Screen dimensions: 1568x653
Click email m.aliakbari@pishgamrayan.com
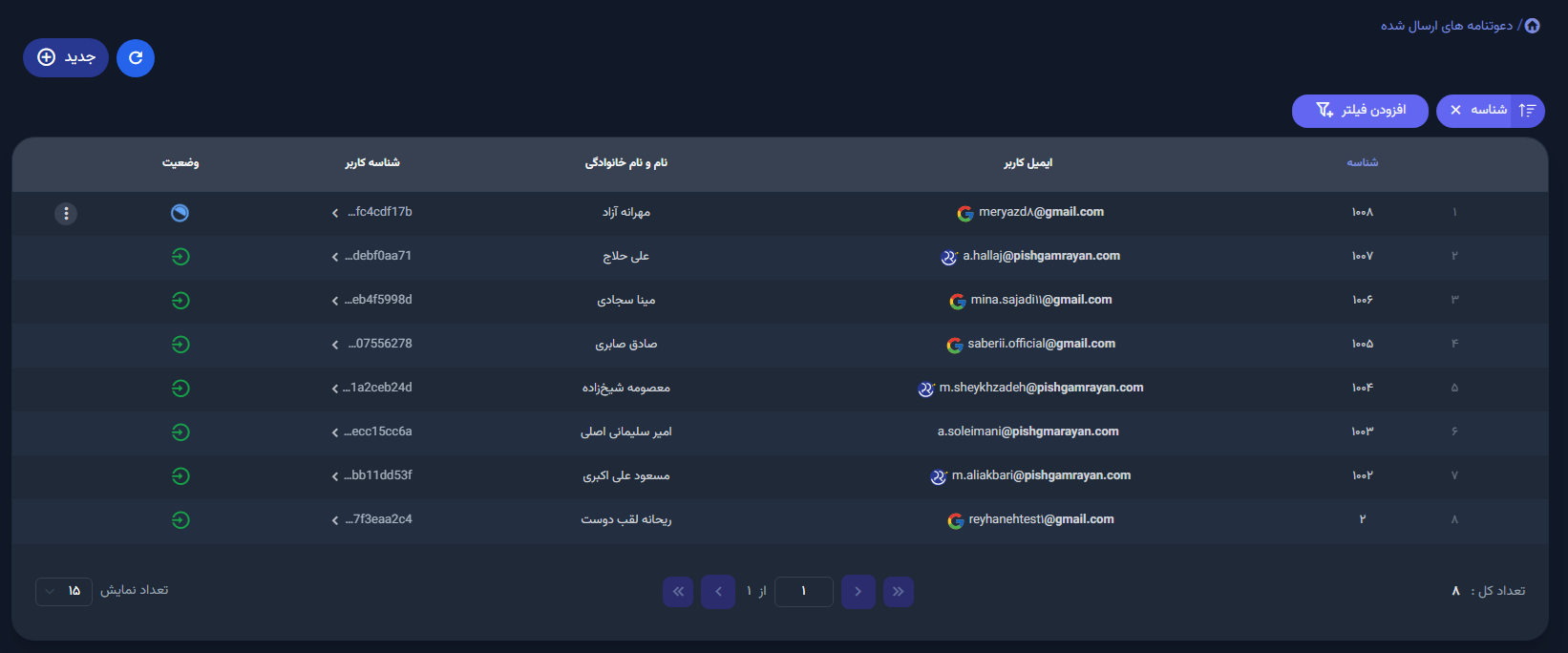point(1042,475)
